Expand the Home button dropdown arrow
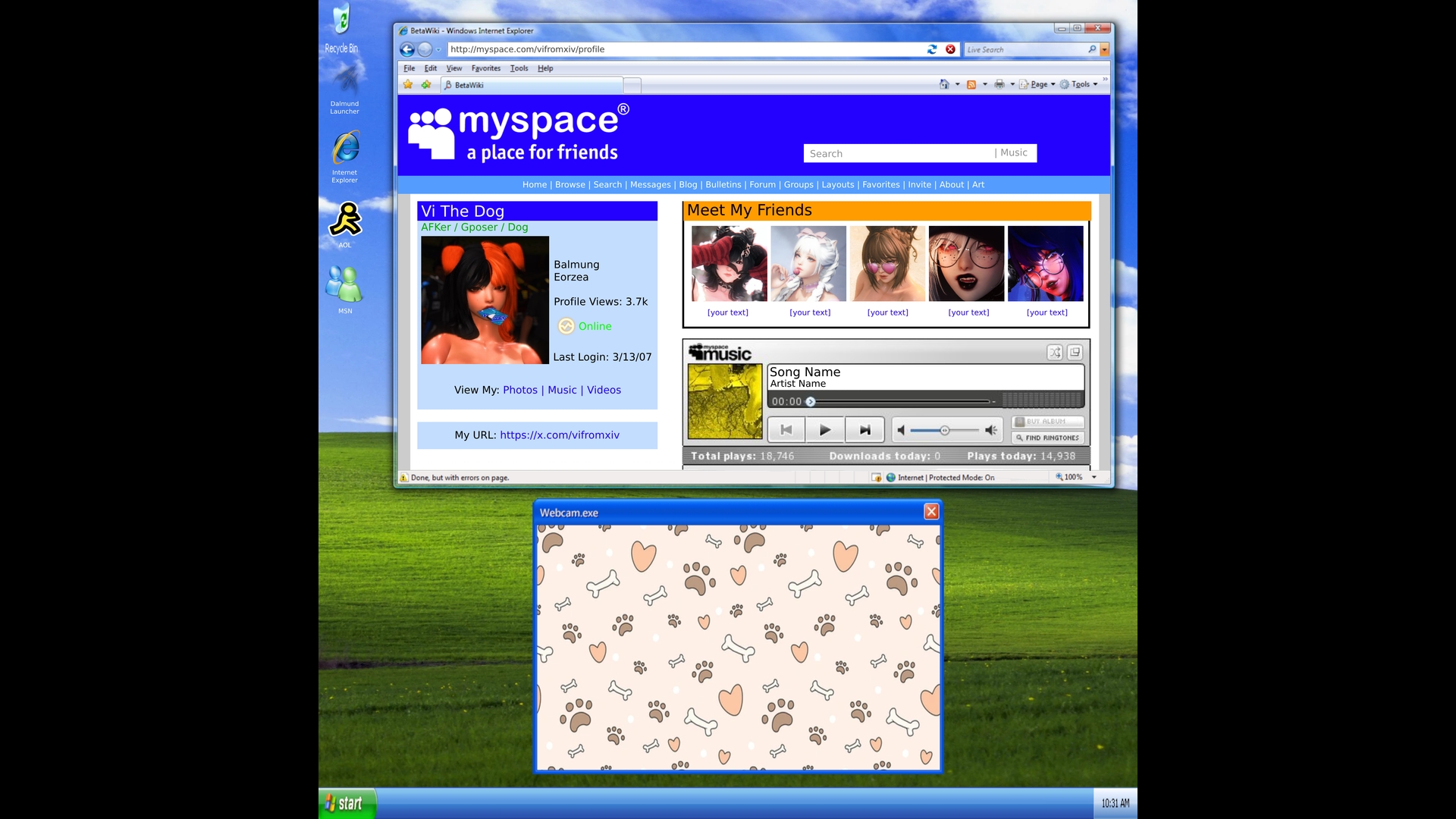The image size is (1456, 819). (x=958, y=84)
